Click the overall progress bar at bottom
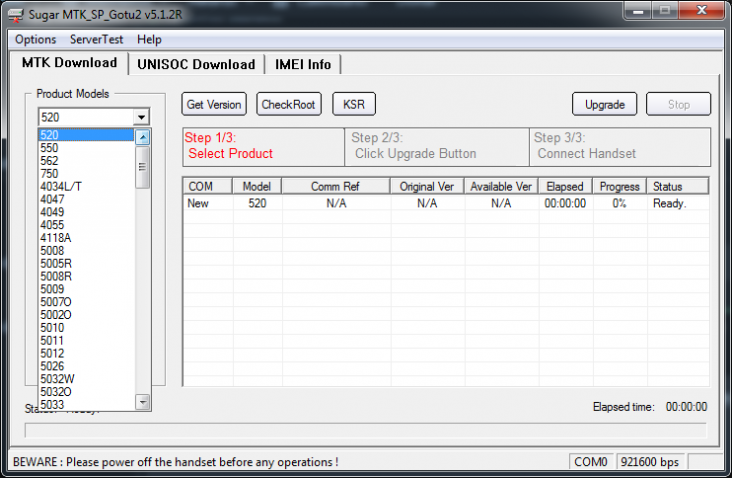The image size is (732, 478). (366, 430)
